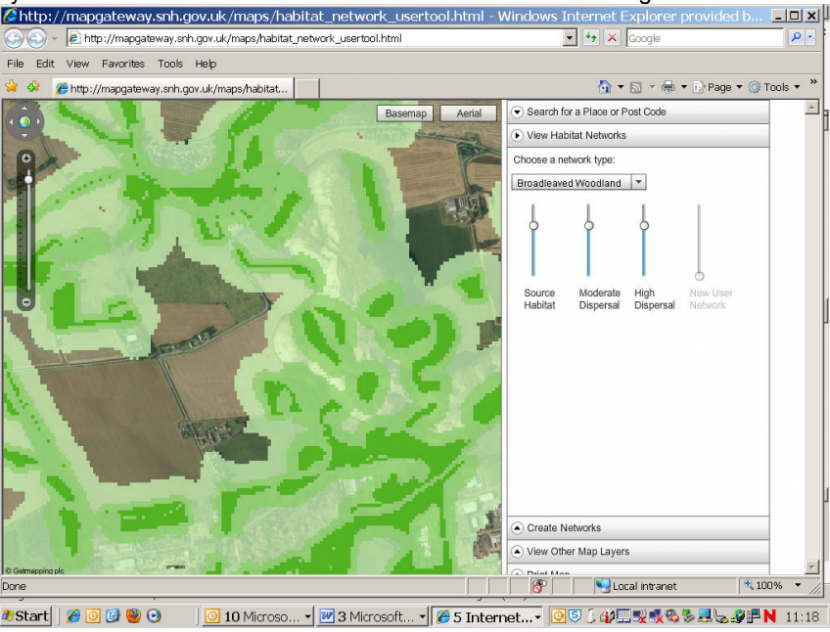830x632 pixels.
Task: Open the View menu
Action: (x=78, y=64)
